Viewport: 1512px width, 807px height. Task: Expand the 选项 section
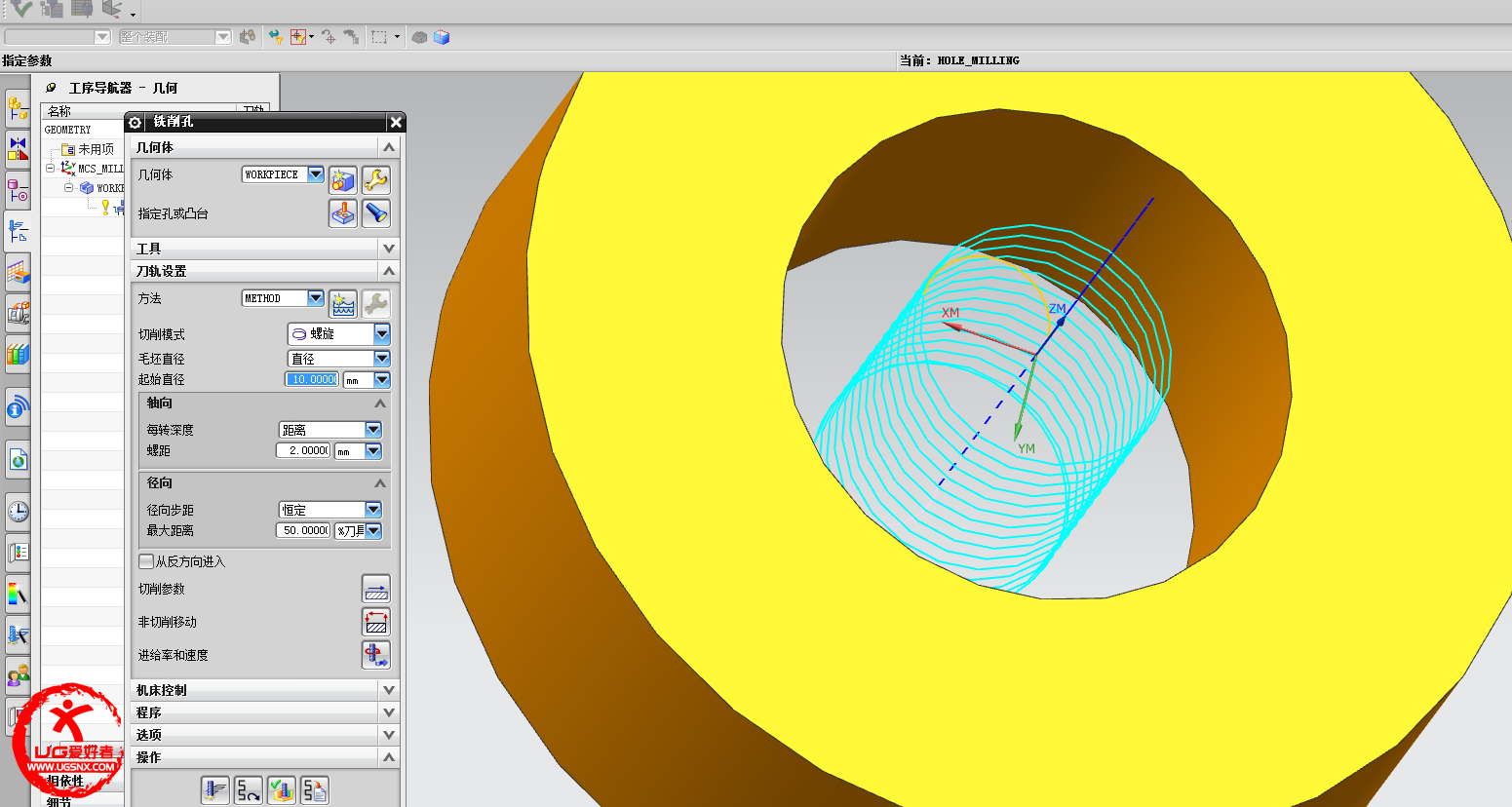(x=389, y=735)
